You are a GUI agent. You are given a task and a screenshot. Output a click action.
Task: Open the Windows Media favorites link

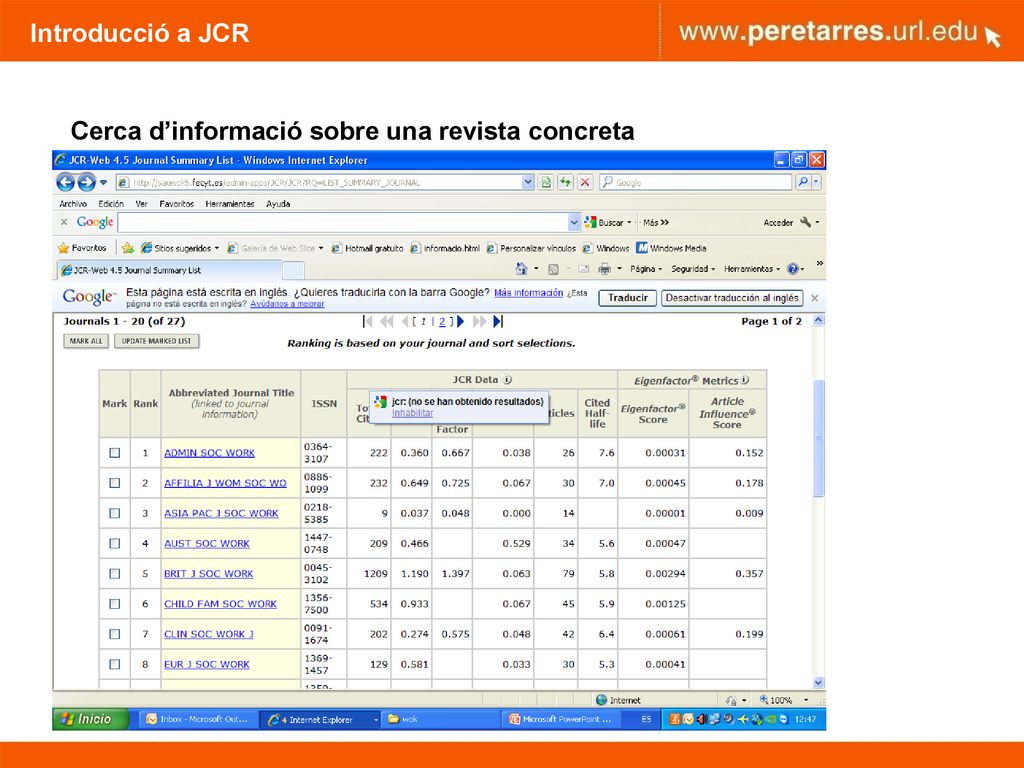point(671,248)
